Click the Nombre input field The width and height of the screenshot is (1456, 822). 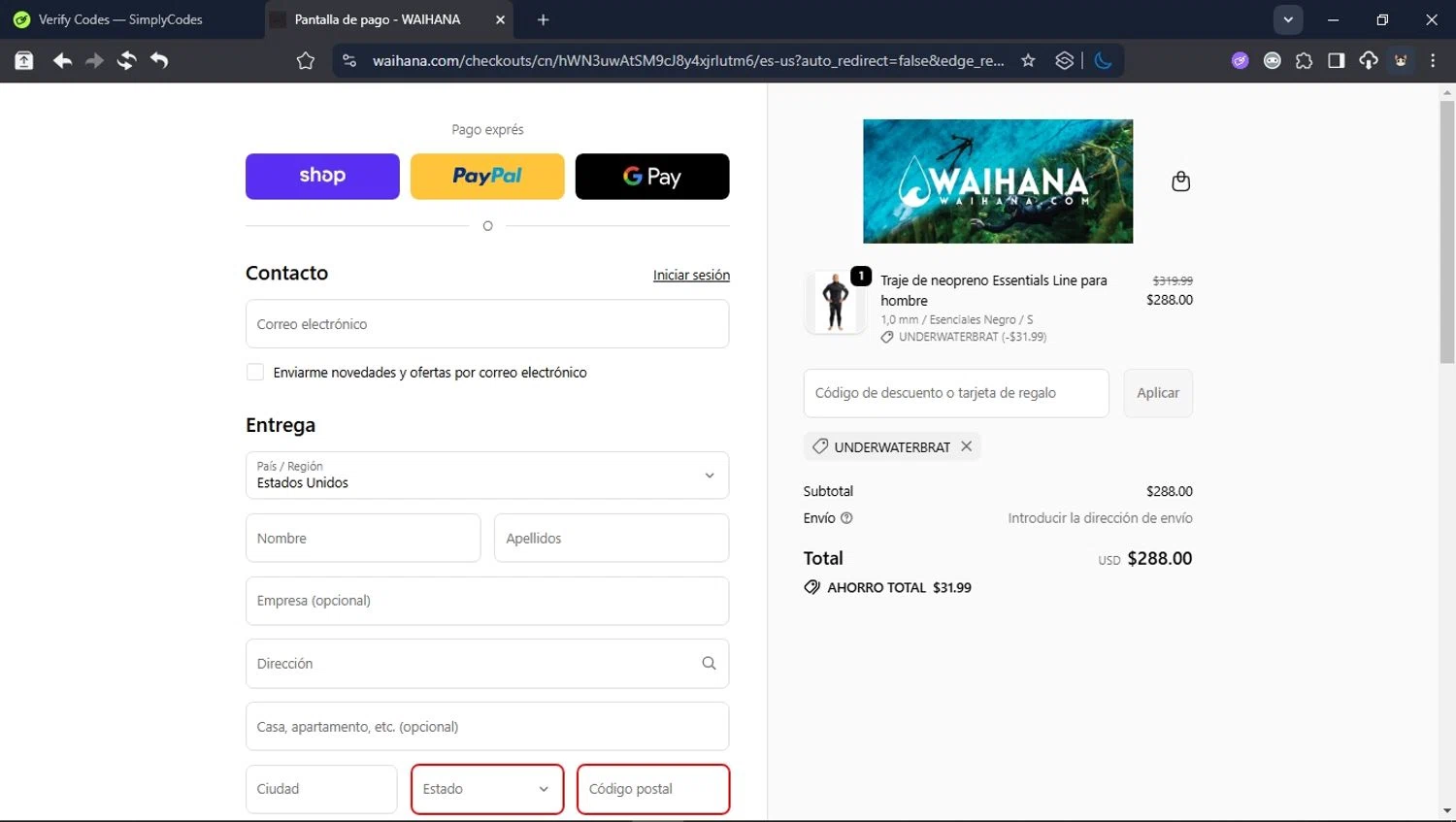[x=363, y=538]
